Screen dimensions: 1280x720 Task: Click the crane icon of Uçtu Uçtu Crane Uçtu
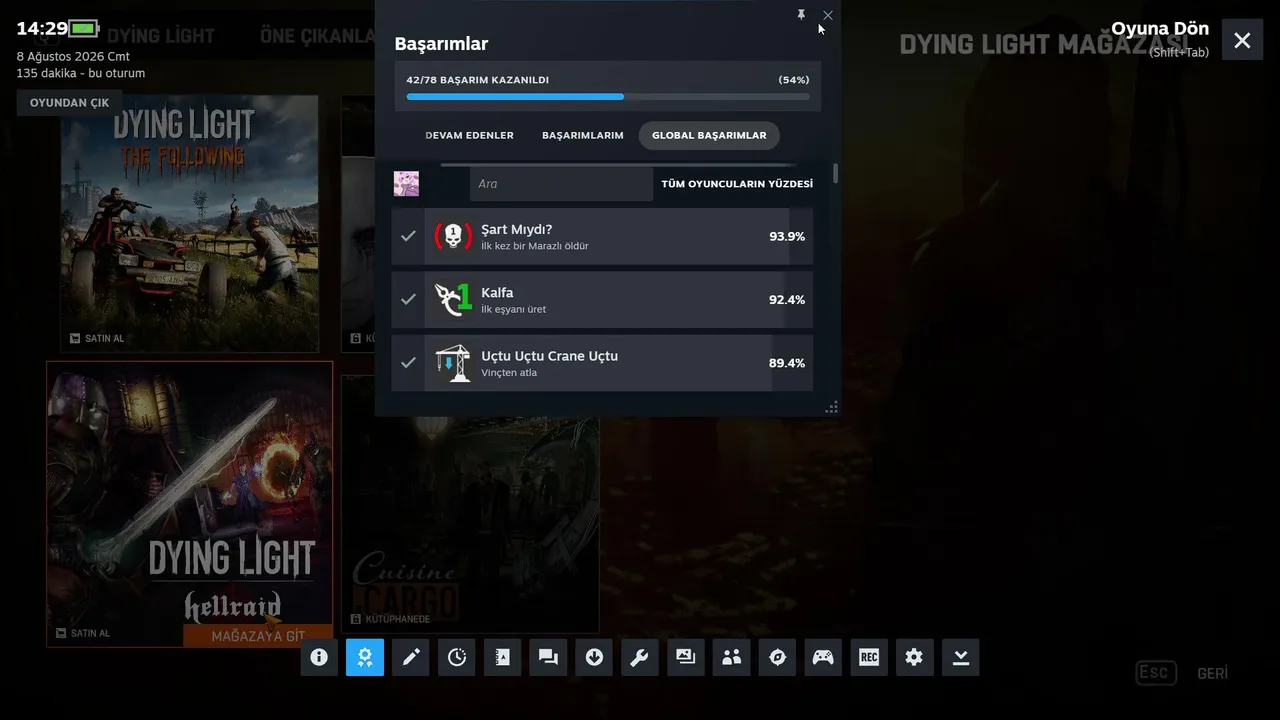point(452,362)
